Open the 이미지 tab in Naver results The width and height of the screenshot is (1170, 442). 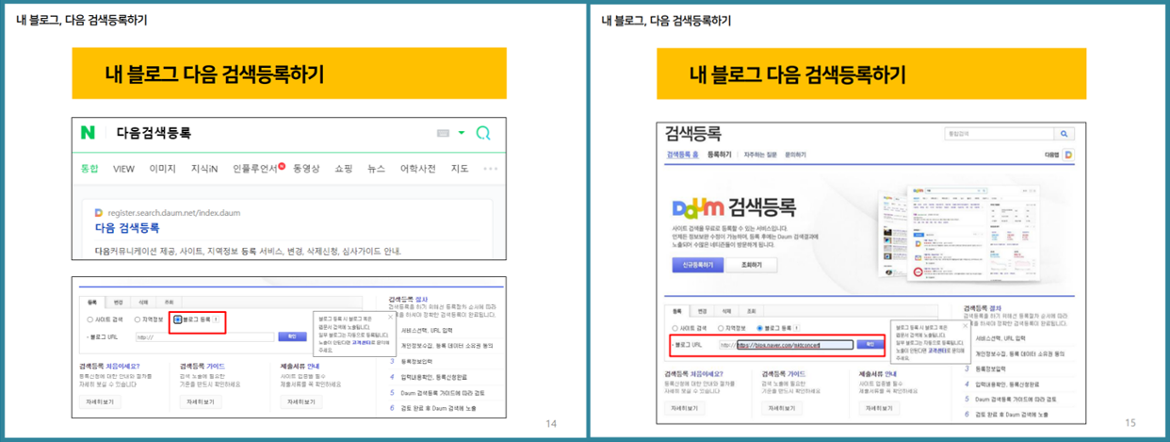[x=163, y=169]
